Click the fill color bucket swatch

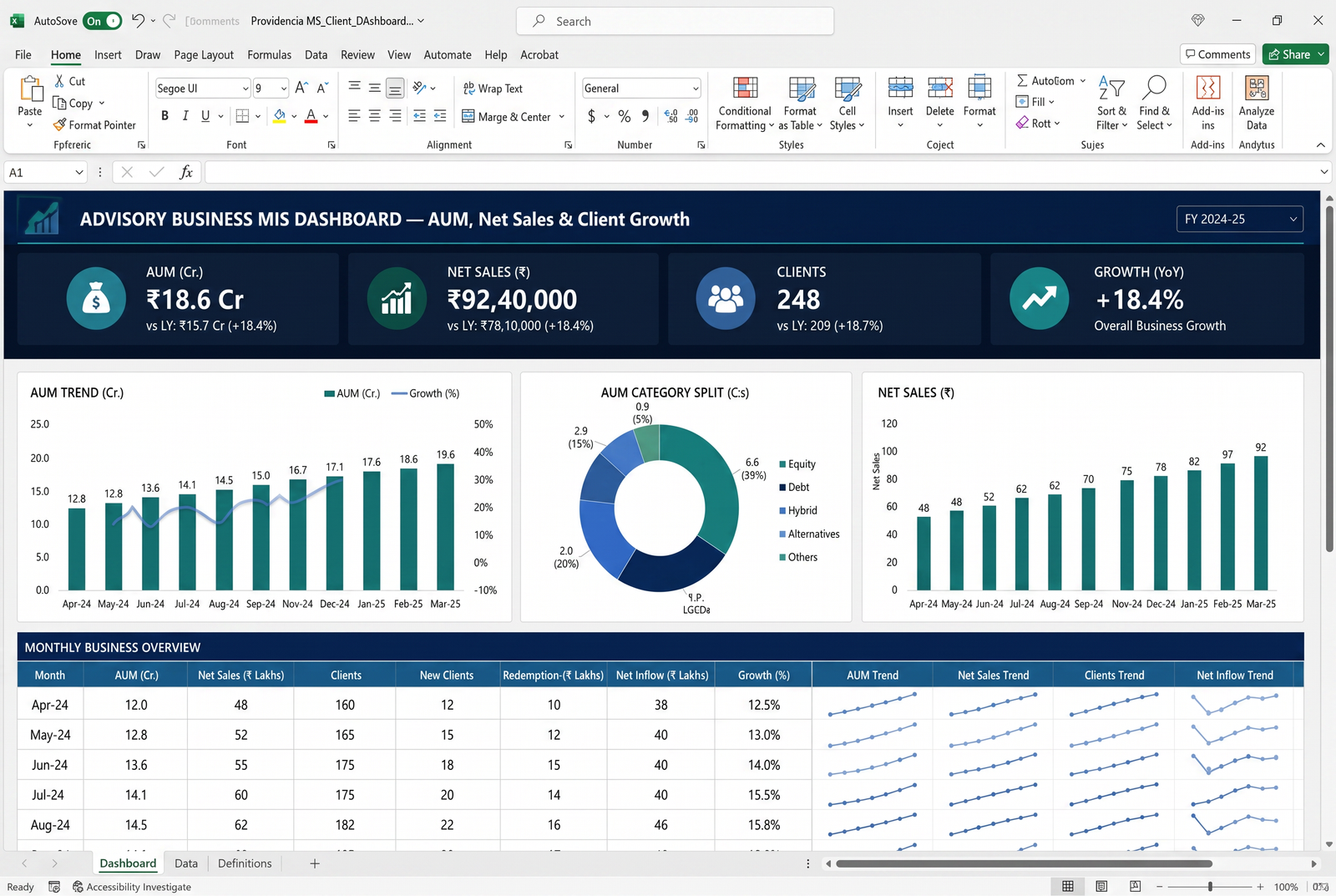tap(280, 116)
